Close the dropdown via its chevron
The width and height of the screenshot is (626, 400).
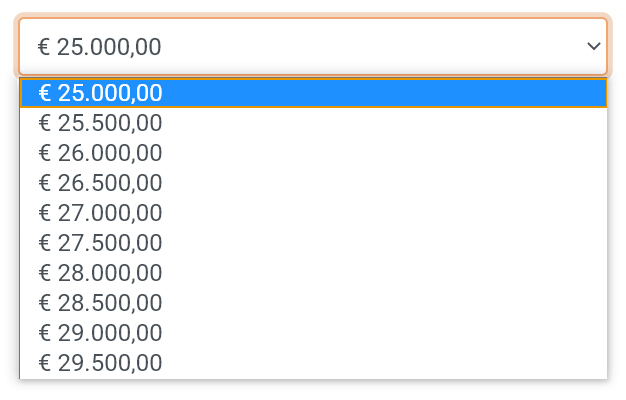(594, 46)
